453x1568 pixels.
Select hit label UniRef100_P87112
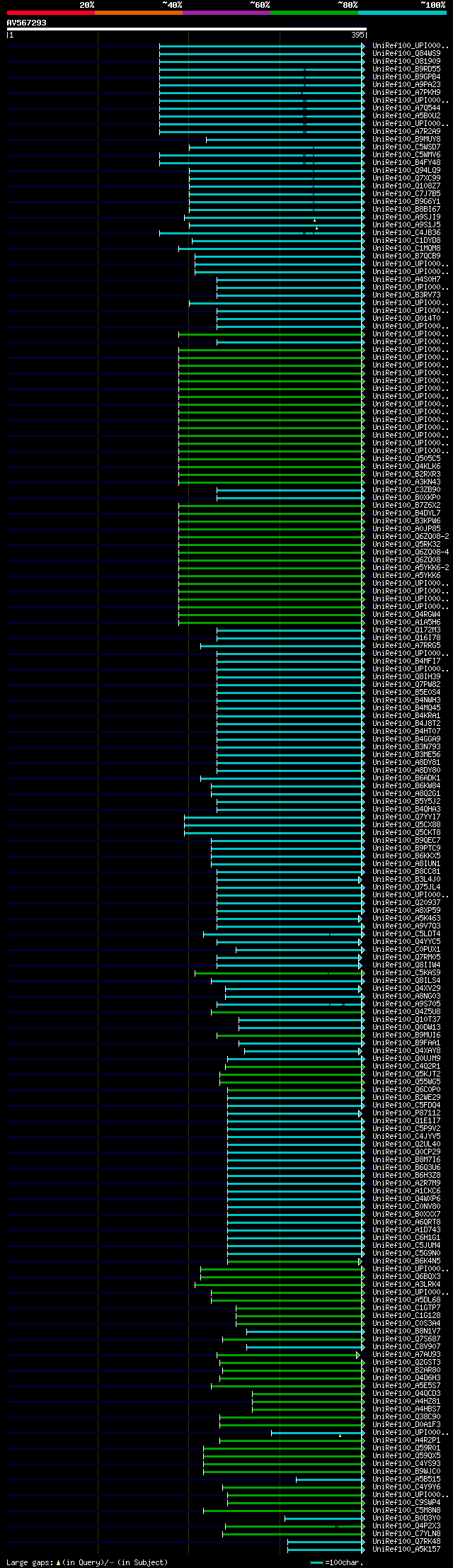pyautogui.click(x=406, y=1113)
